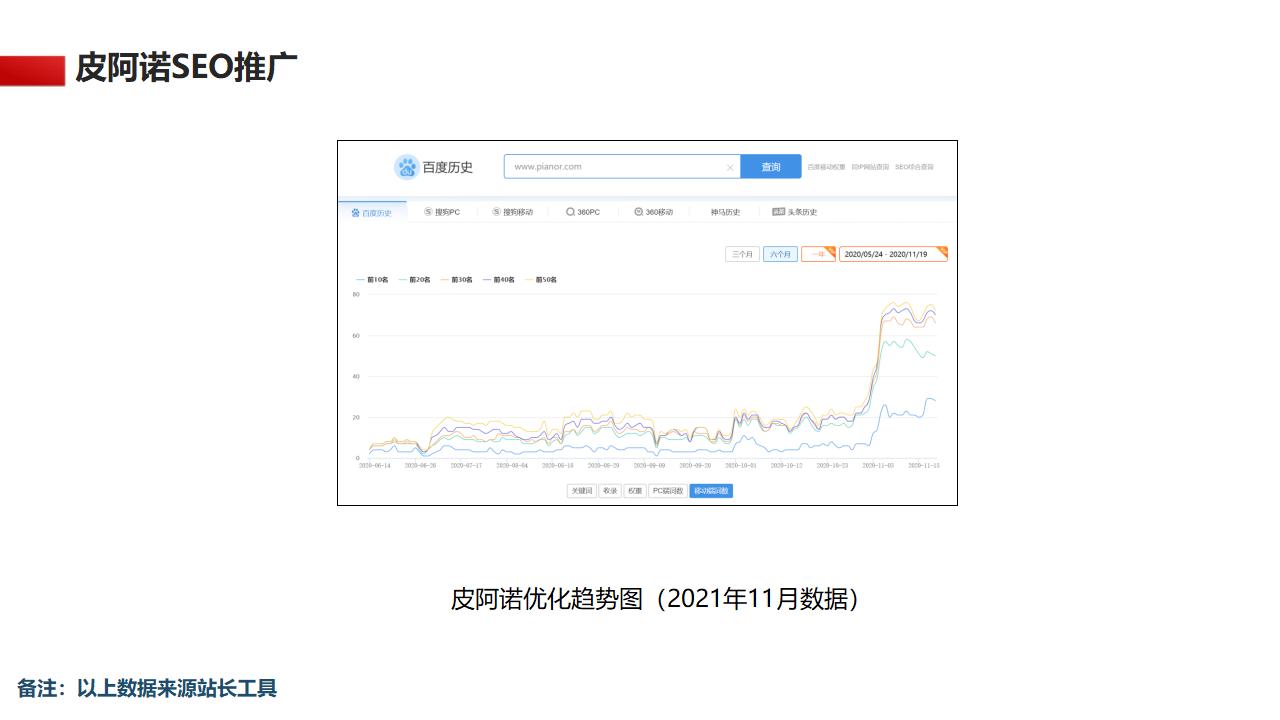Show the 权重 chart
Viewport: 1280px width, 720px height.
pos(635,491)
